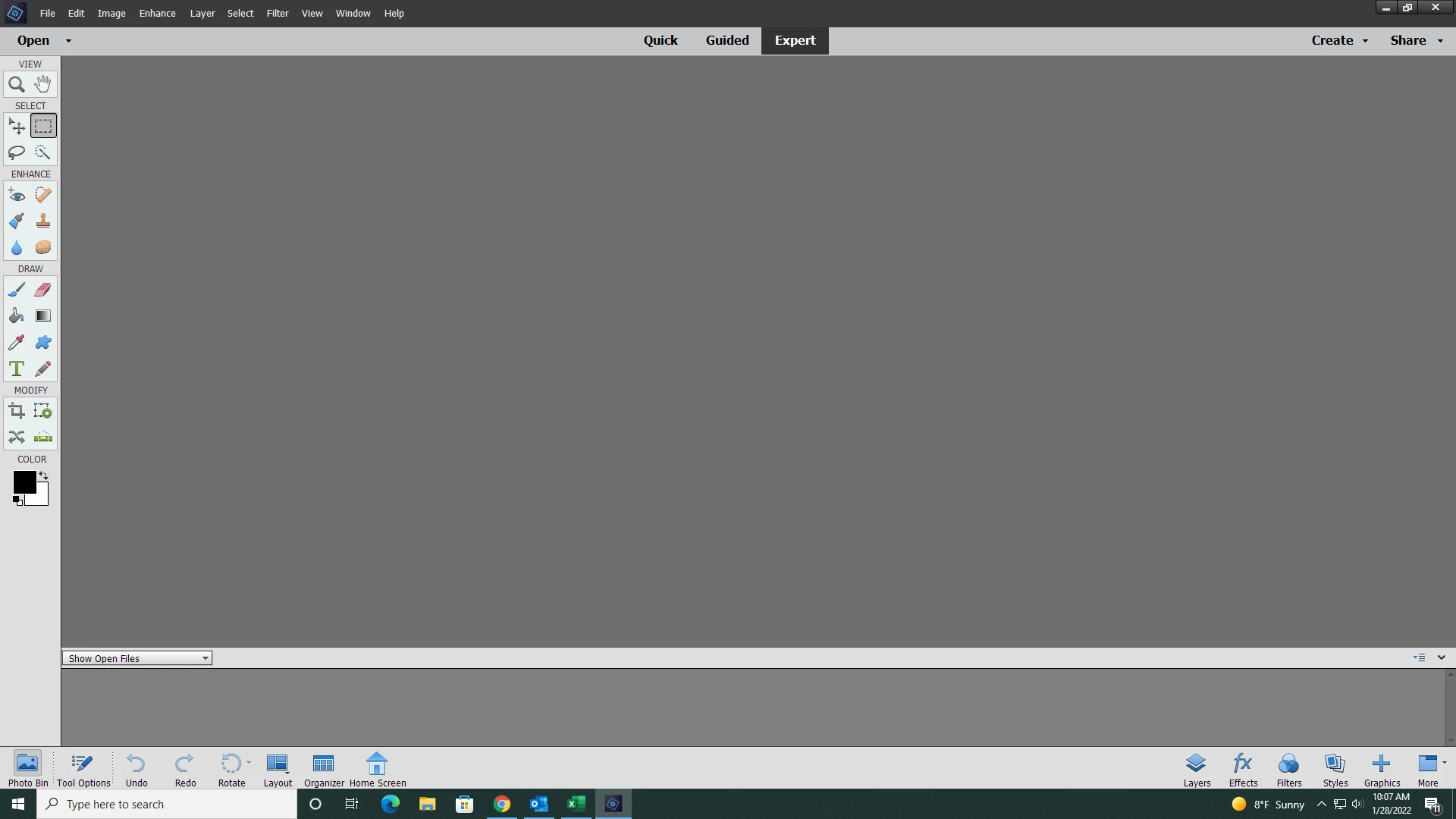Select the Crop tool
This screenshot has height=819, width=1456.
pos(16,411)
